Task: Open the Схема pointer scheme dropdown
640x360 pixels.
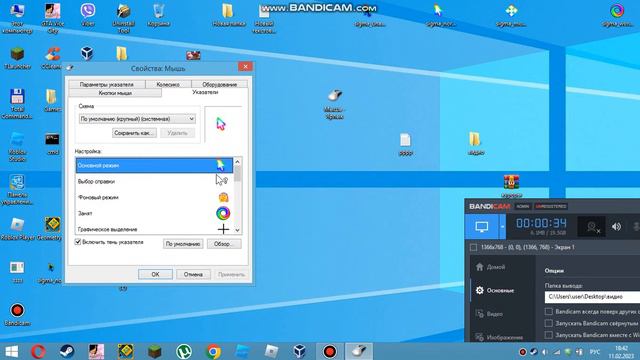Action: click(x=137, y=119)
